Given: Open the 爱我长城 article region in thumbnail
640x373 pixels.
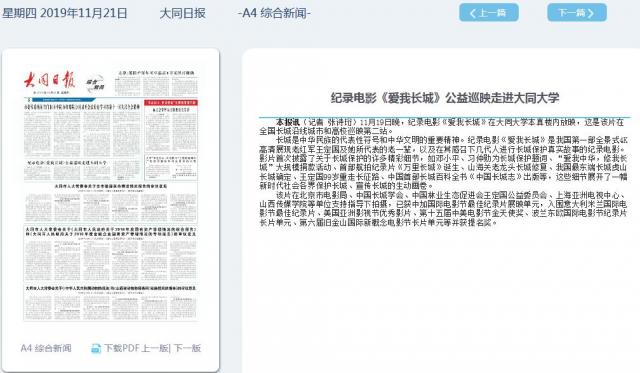Looking at the screenshot, I should [83, 169].
